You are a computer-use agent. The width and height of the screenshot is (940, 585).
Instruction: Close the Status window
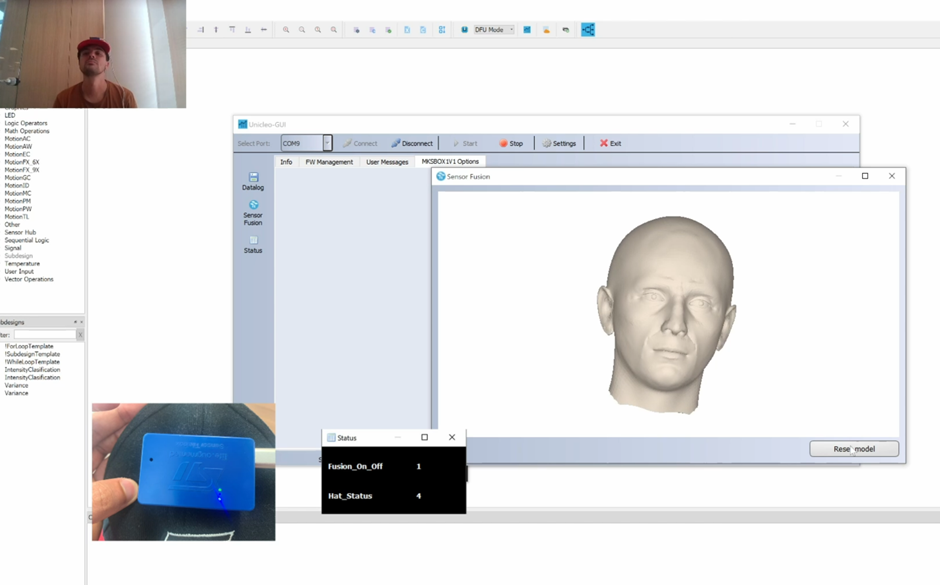452,438
